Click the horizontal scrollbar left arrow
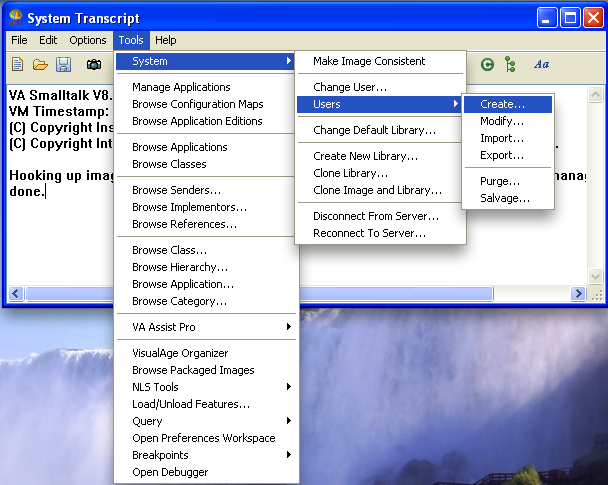Screen dimensions: 608x485 point(16,293)
